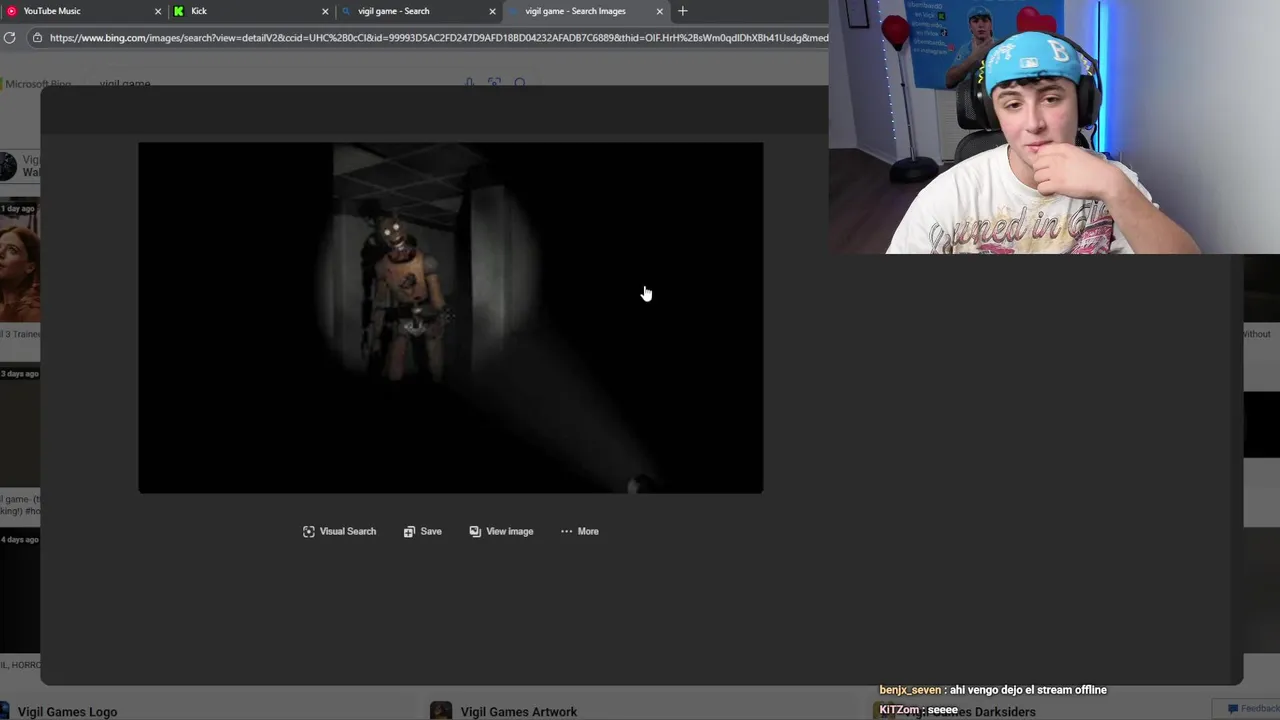Click the Visual Search icon
This screenshot has height=720, width=1280.
point(309,531)
